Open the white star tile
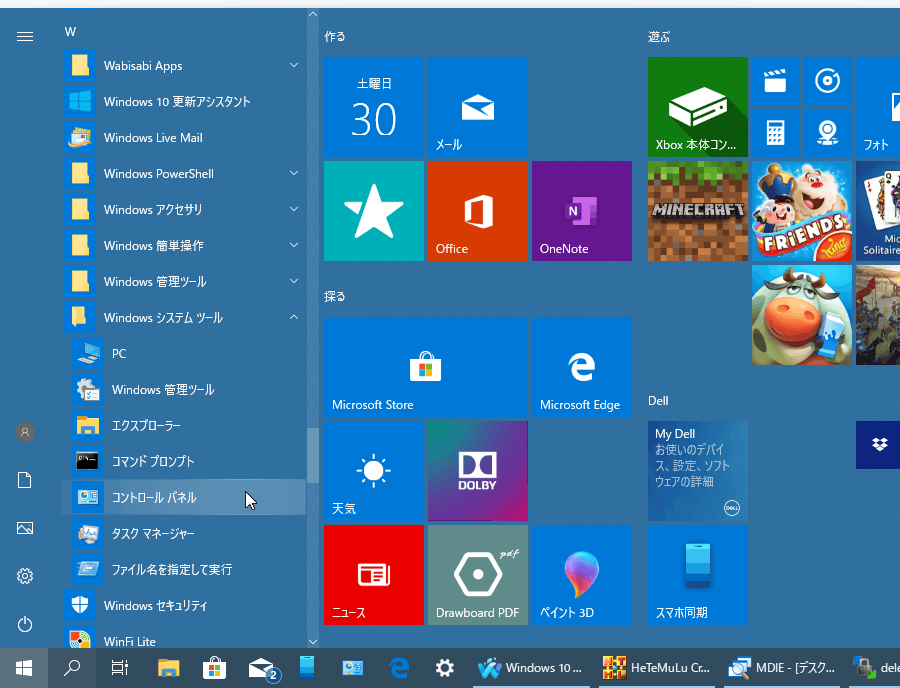900x688 pixels. pyautogui.click(x=374, y=211)
